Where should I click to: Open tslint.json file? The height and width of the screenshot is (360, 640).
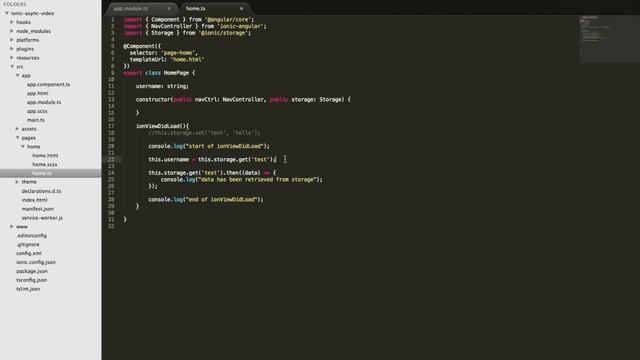pos(28,289)
